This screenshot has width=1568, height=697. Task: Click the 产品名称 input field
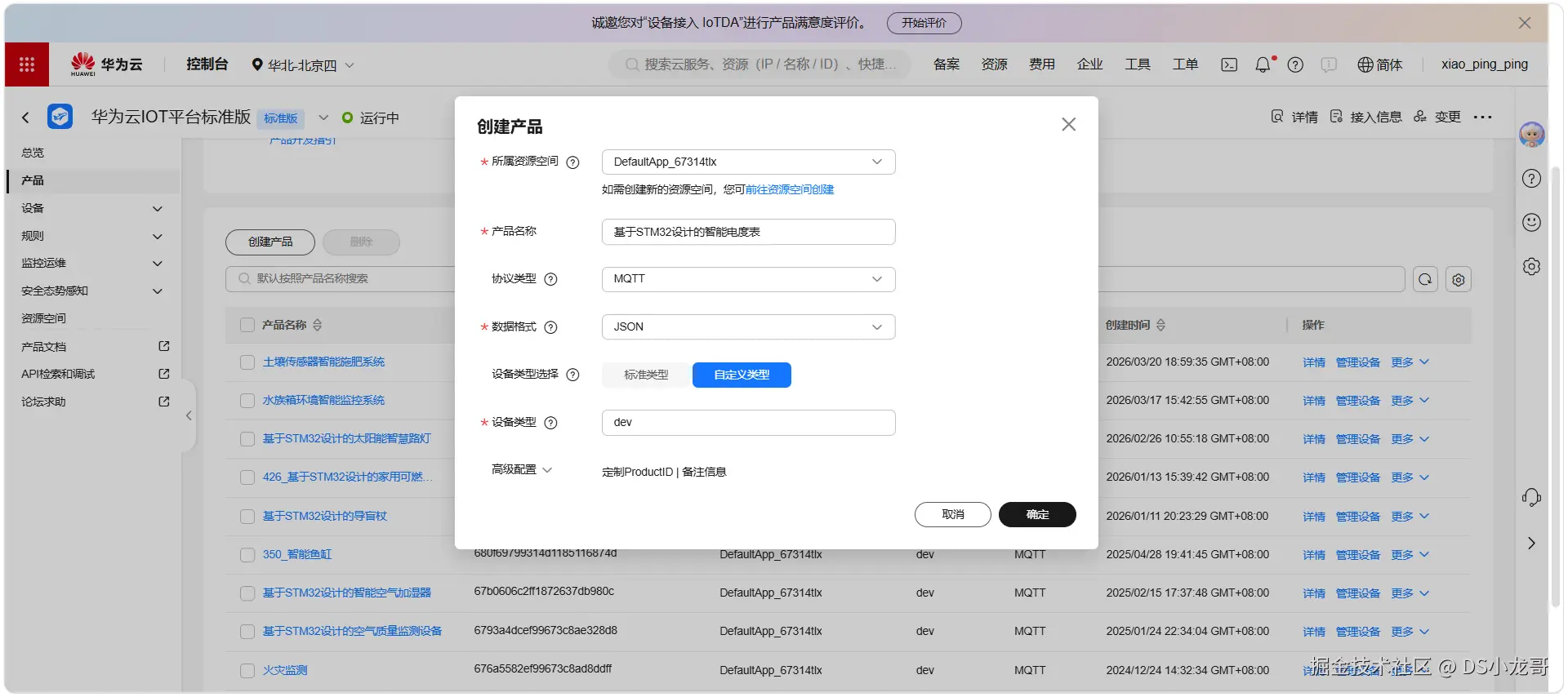(748, 232)
